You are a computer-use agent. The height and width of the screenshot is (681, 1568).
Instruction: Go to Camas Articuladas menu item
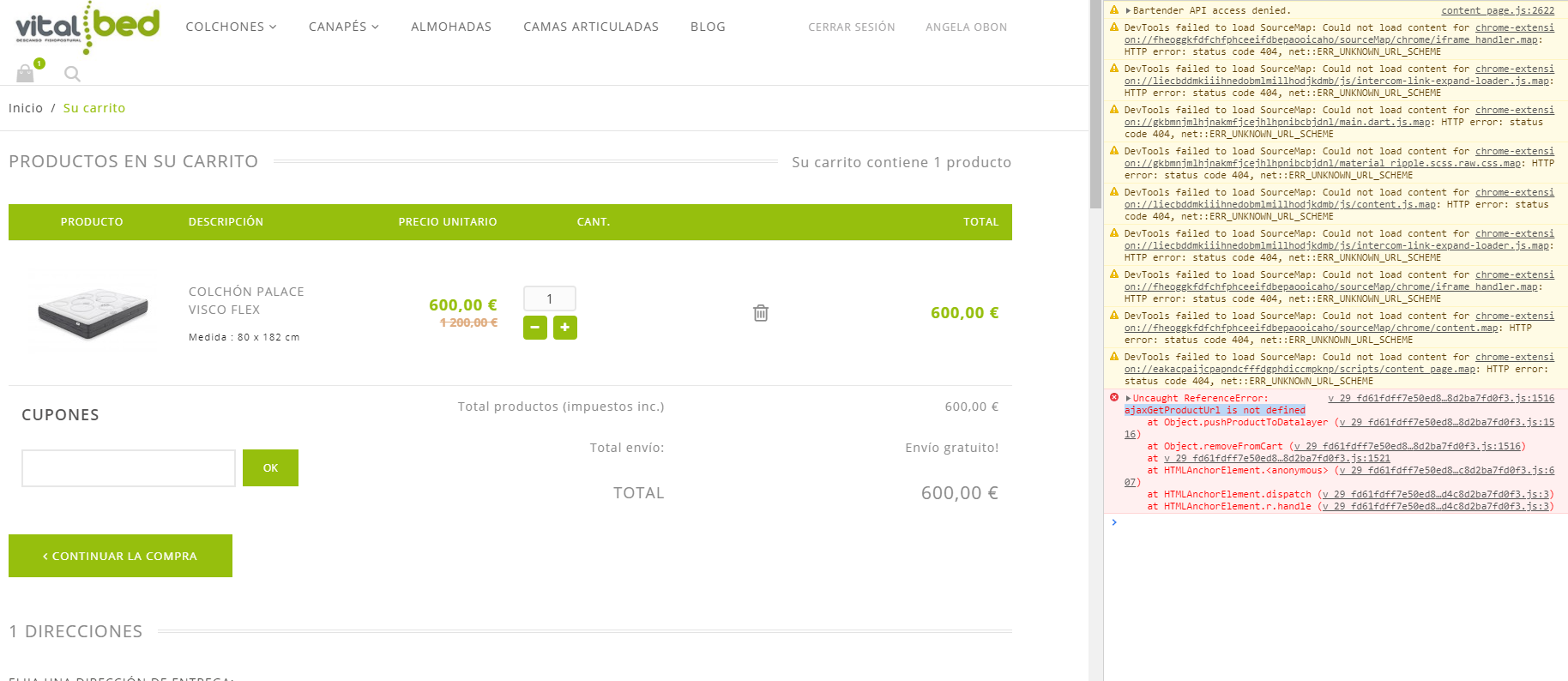(x=591, y=27)
